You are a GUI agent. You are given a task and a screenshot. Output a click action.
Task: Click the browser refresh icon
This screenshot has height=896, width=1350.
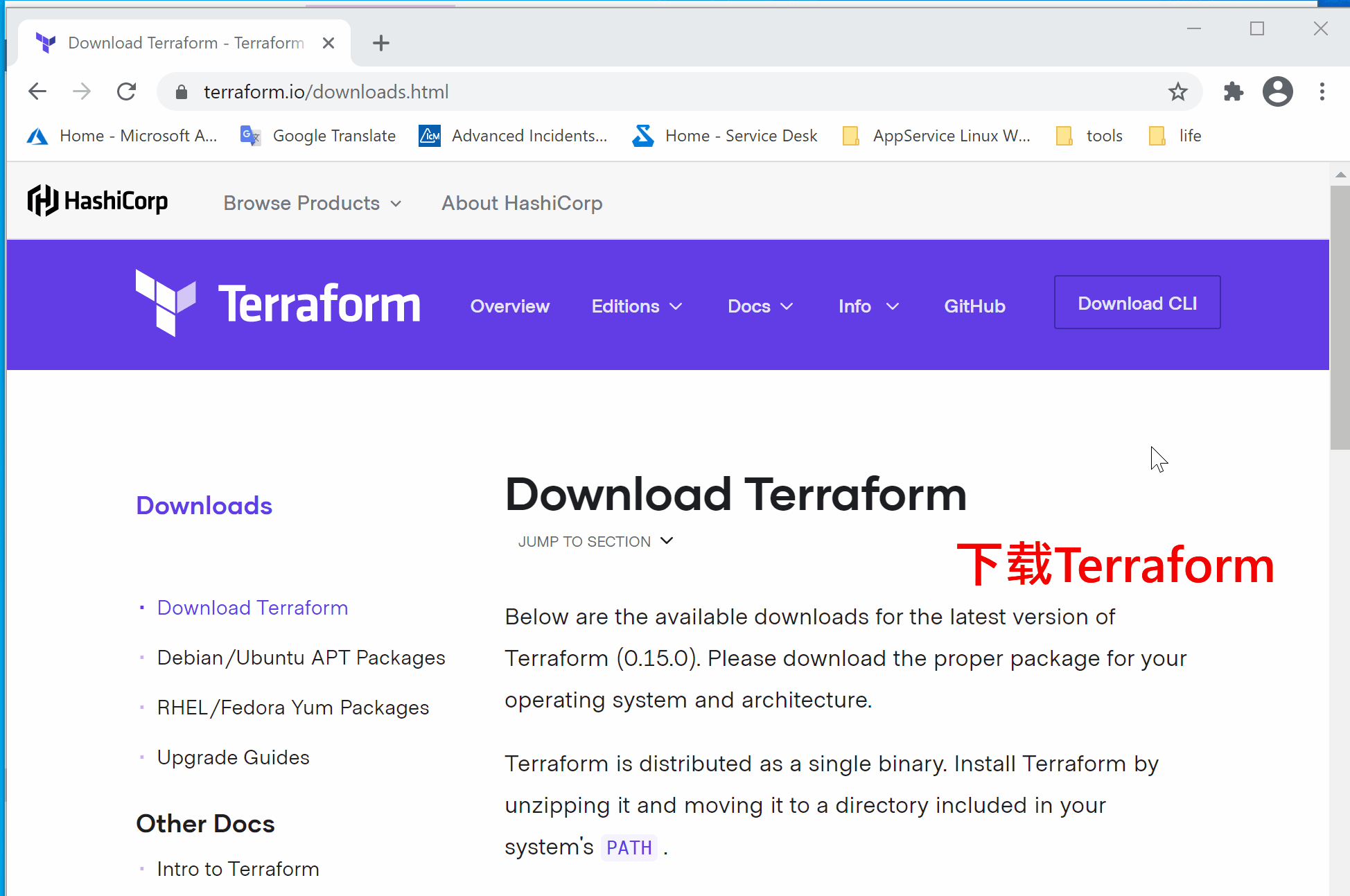coord(127,91)
